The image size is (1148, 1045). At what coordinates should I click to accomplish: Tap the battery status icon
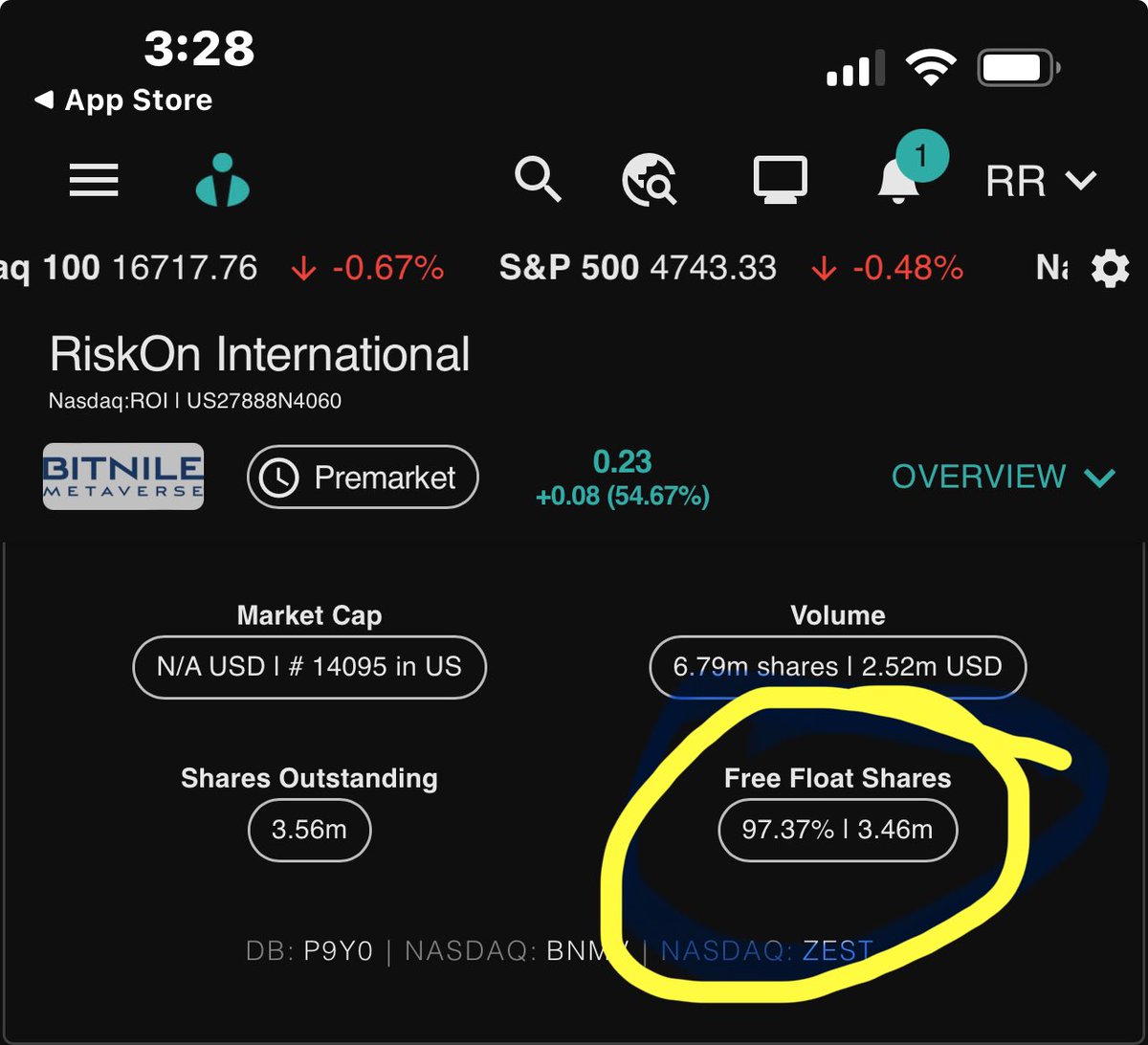click(x=1018, y=68)
